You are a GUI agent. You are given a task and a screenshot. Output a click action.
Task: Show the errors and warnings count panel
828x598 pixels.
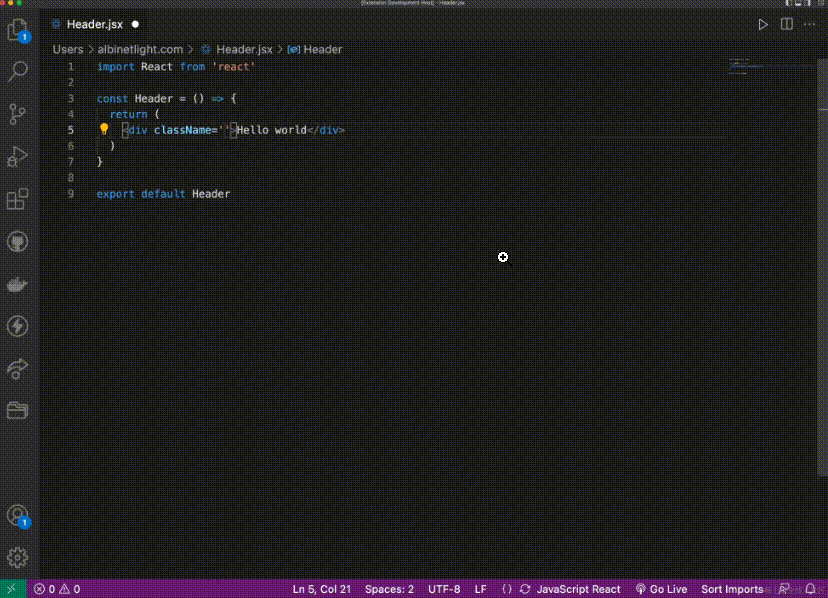[x=57, y=588]
